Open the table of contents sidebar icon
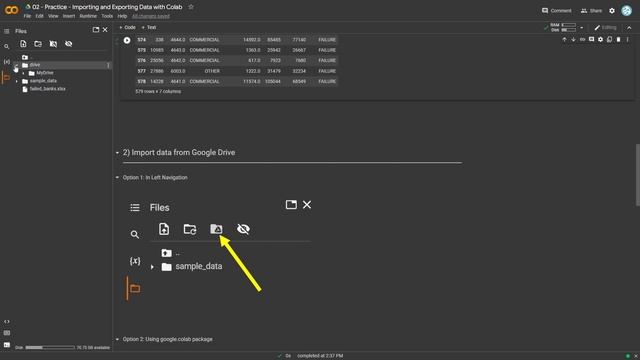 click(7, 31)
